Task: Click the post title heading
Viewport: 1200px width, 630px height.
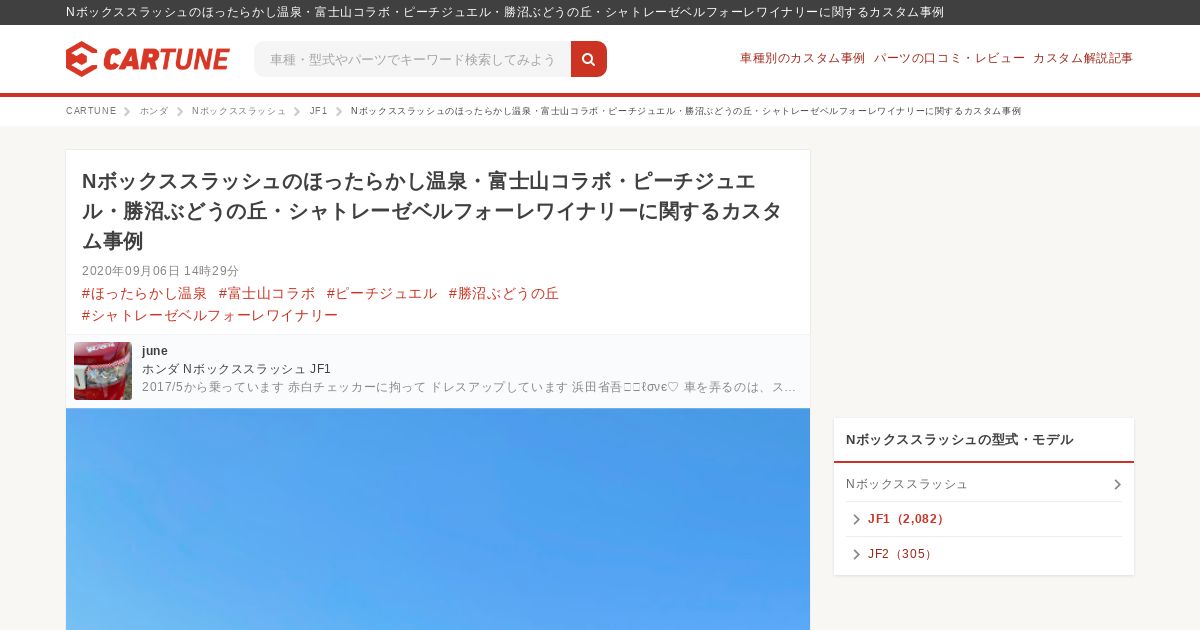Action: click(x=432, y=211)
